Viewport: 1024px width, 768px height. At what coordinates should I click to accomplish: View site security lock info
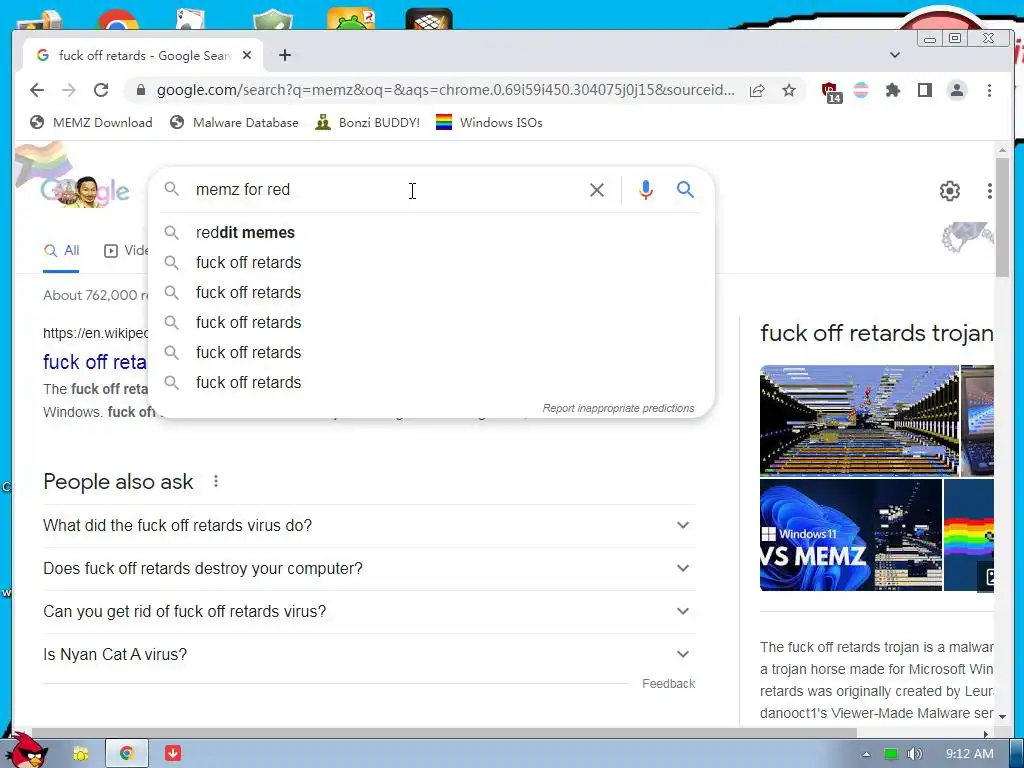pyautogui.click(x=140, y=90)
